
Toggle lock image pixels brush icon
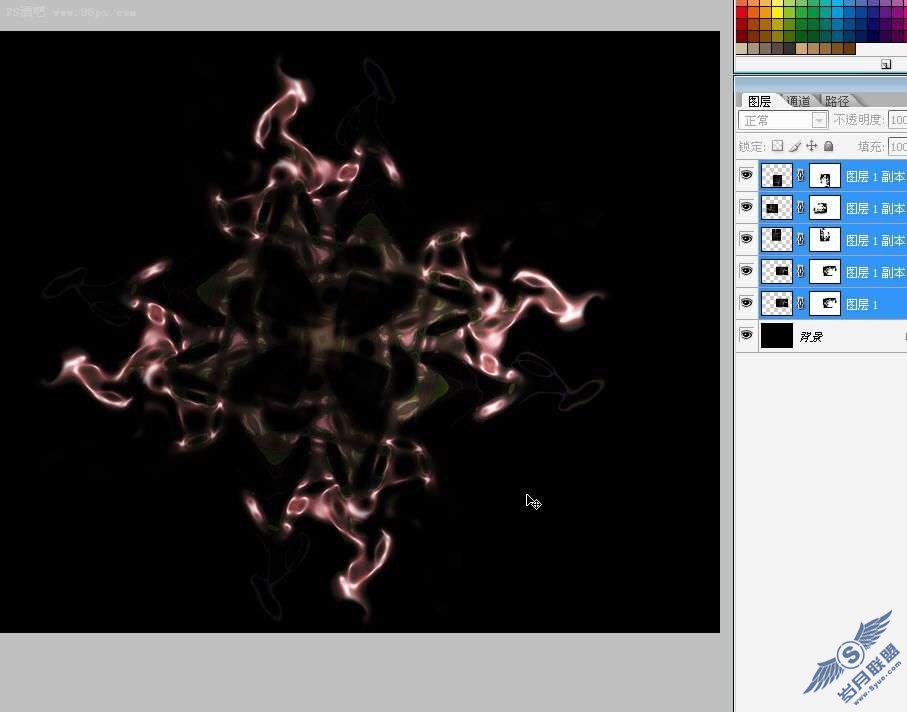pos(795,146)
